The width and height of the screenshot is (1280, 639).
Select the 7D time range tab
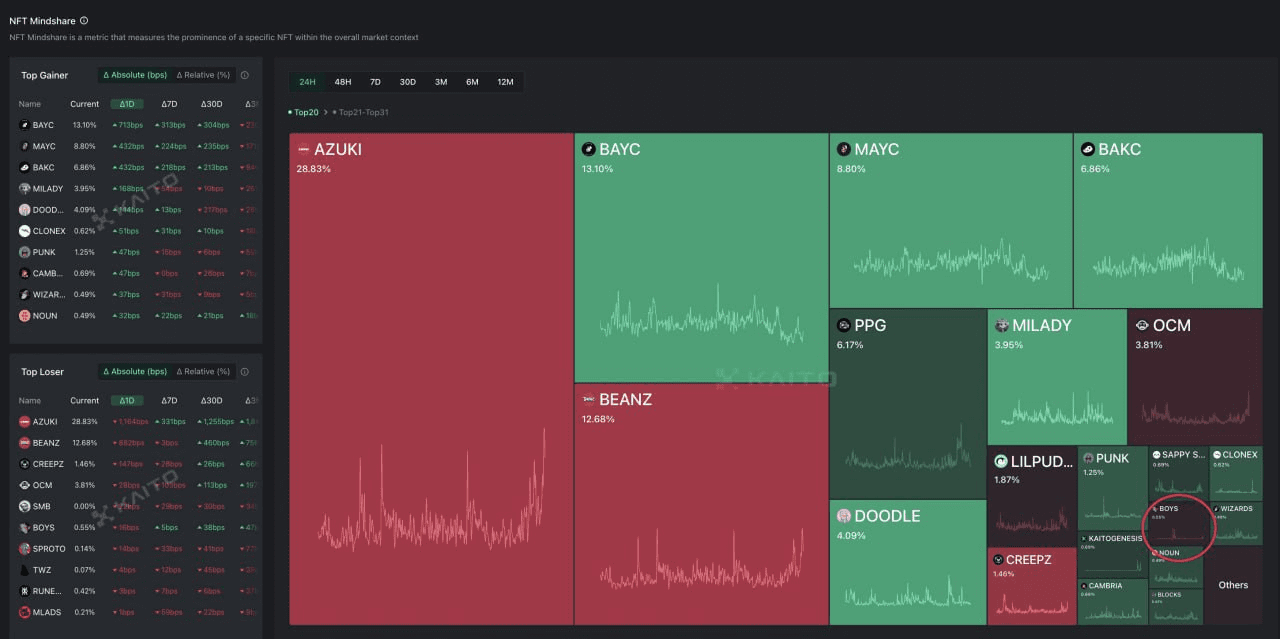[x=375, y=82]
